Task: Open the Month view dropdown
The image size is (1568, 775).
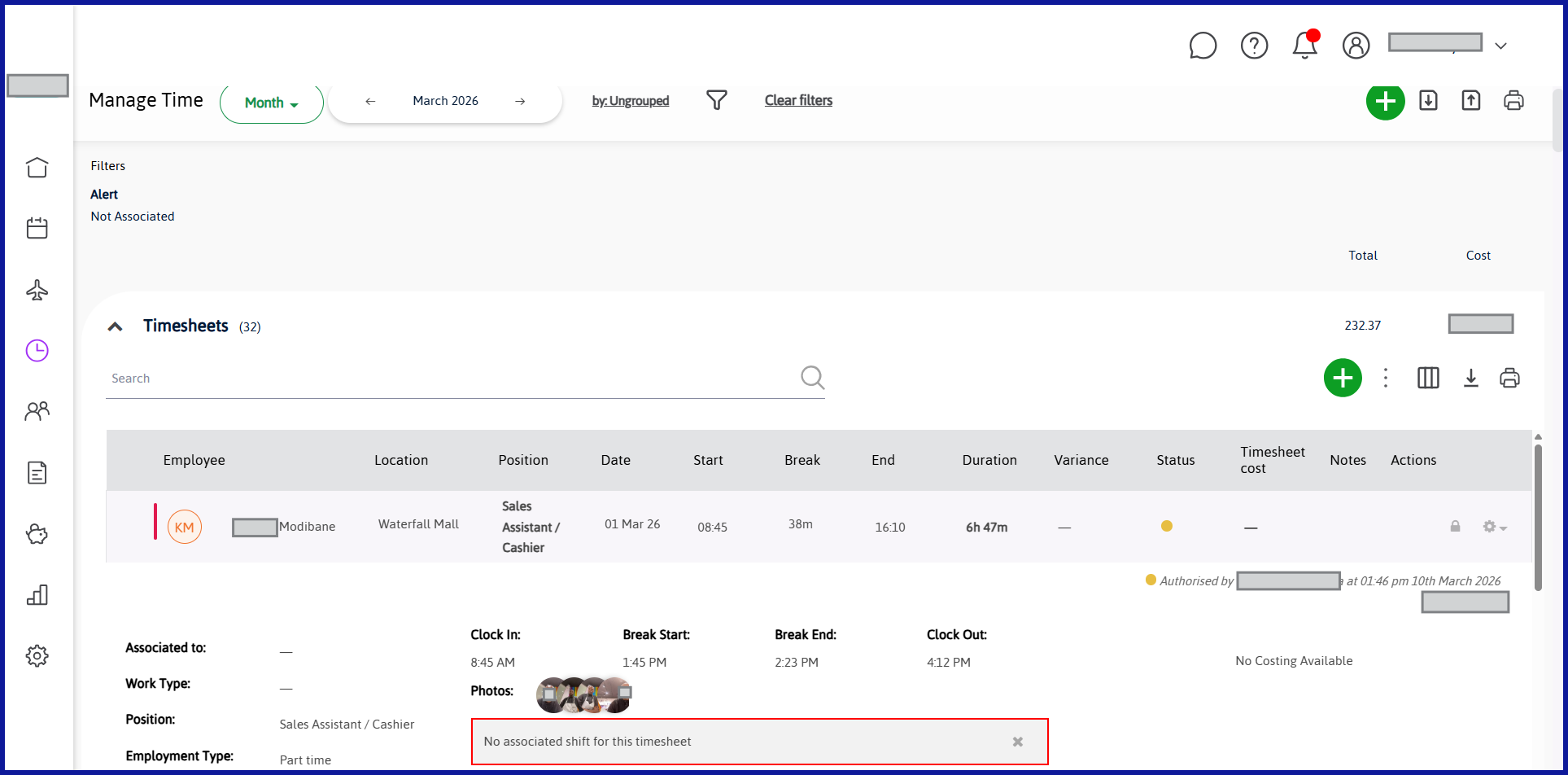Action: tap(272, 103)
